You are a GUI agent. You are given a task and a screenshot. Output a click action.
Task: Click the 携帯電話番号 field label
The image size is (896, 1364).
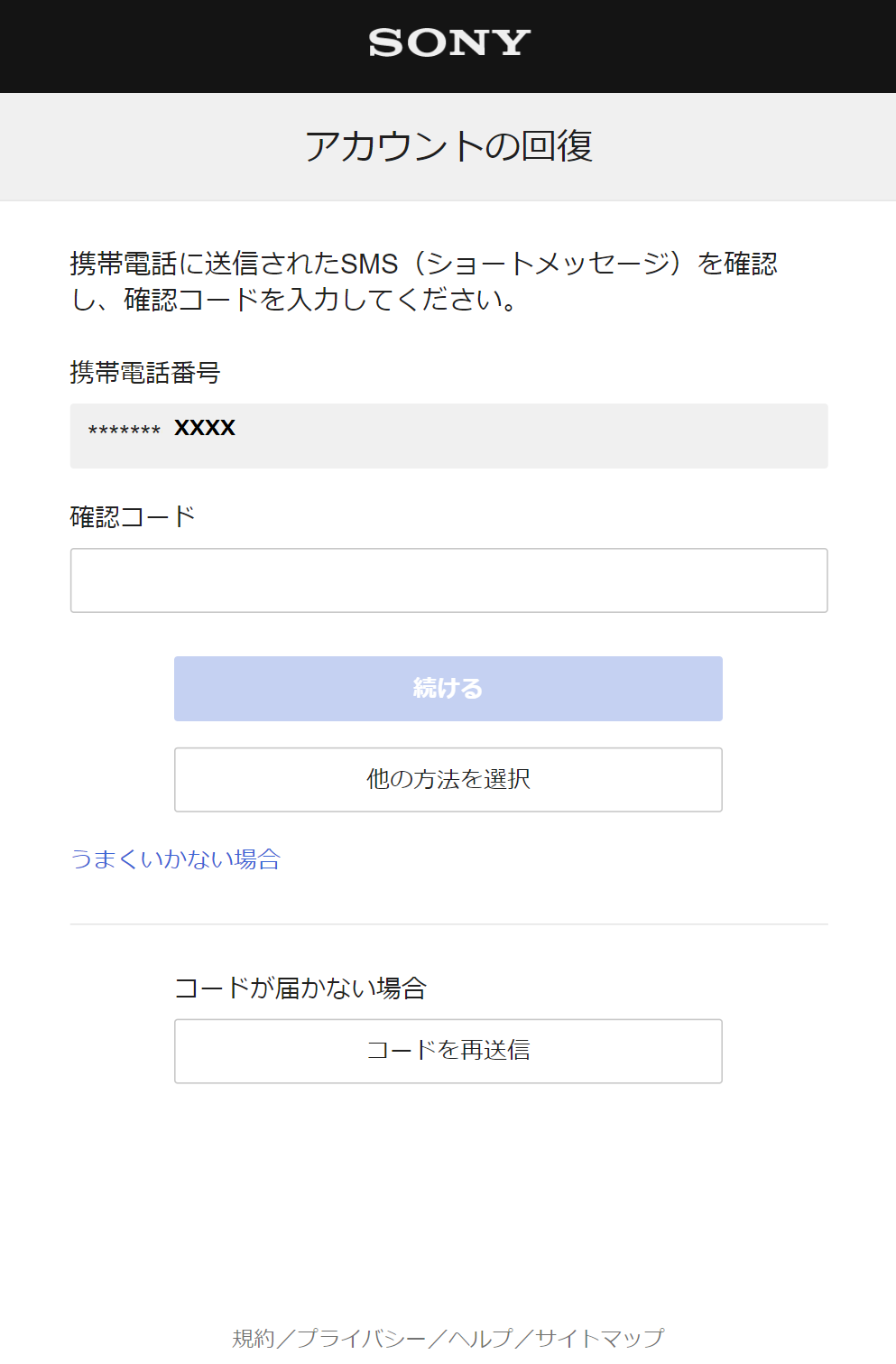tap(145, 372)
